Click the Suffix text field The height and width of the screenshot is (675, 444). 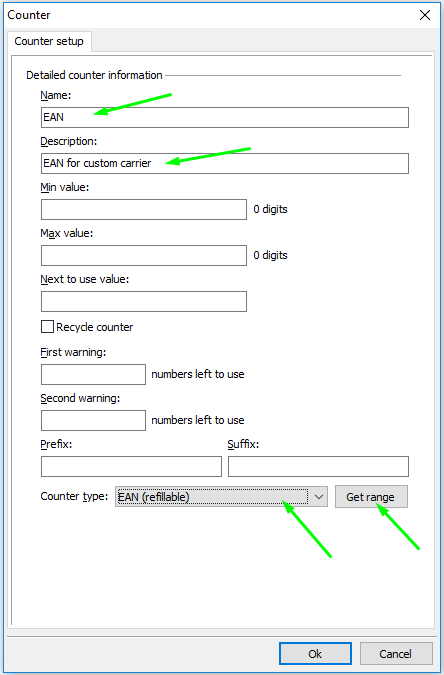pos(318,467)
